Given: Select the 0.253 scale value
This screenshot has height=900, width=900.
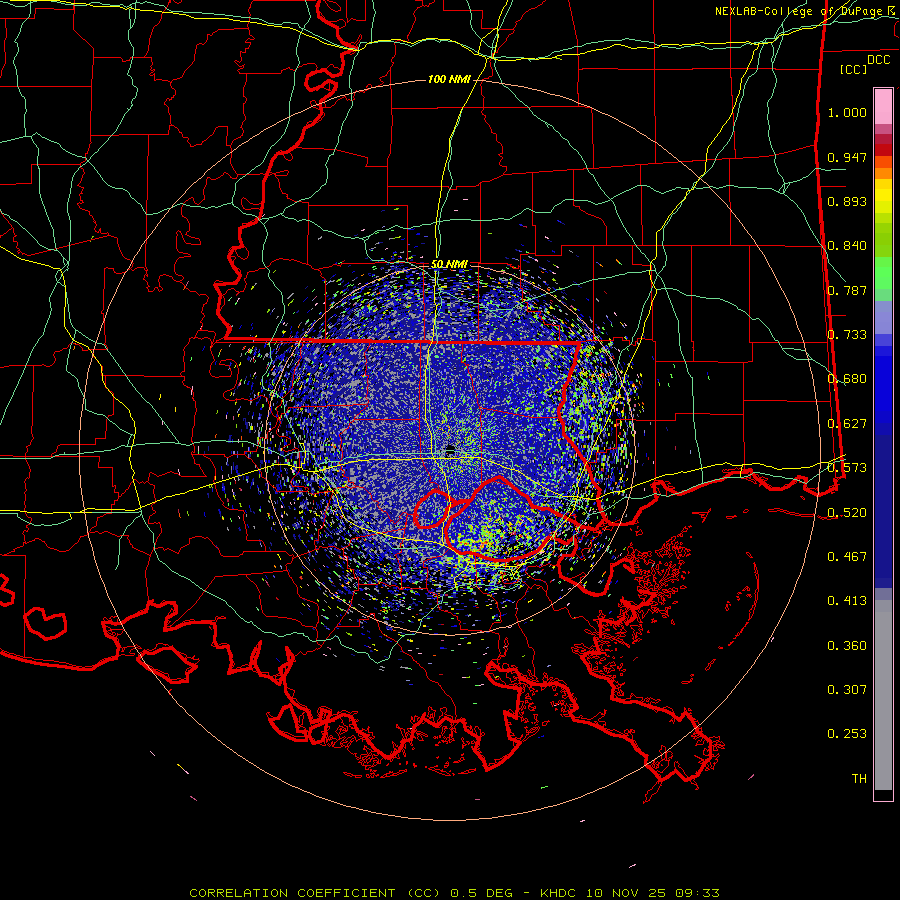Looking at the screenshot, I should click(x=847, y=734).
